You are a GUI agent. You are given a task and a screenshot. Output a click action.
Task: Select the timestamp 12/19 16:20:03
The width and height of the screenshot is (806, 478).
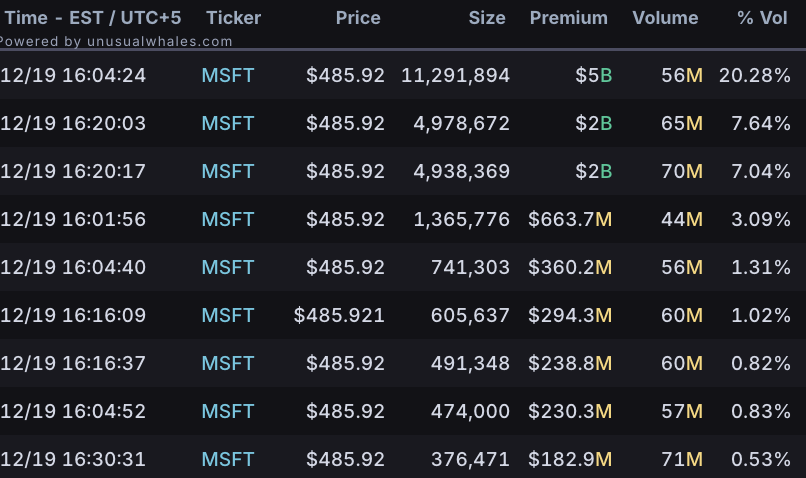[73, 123]
